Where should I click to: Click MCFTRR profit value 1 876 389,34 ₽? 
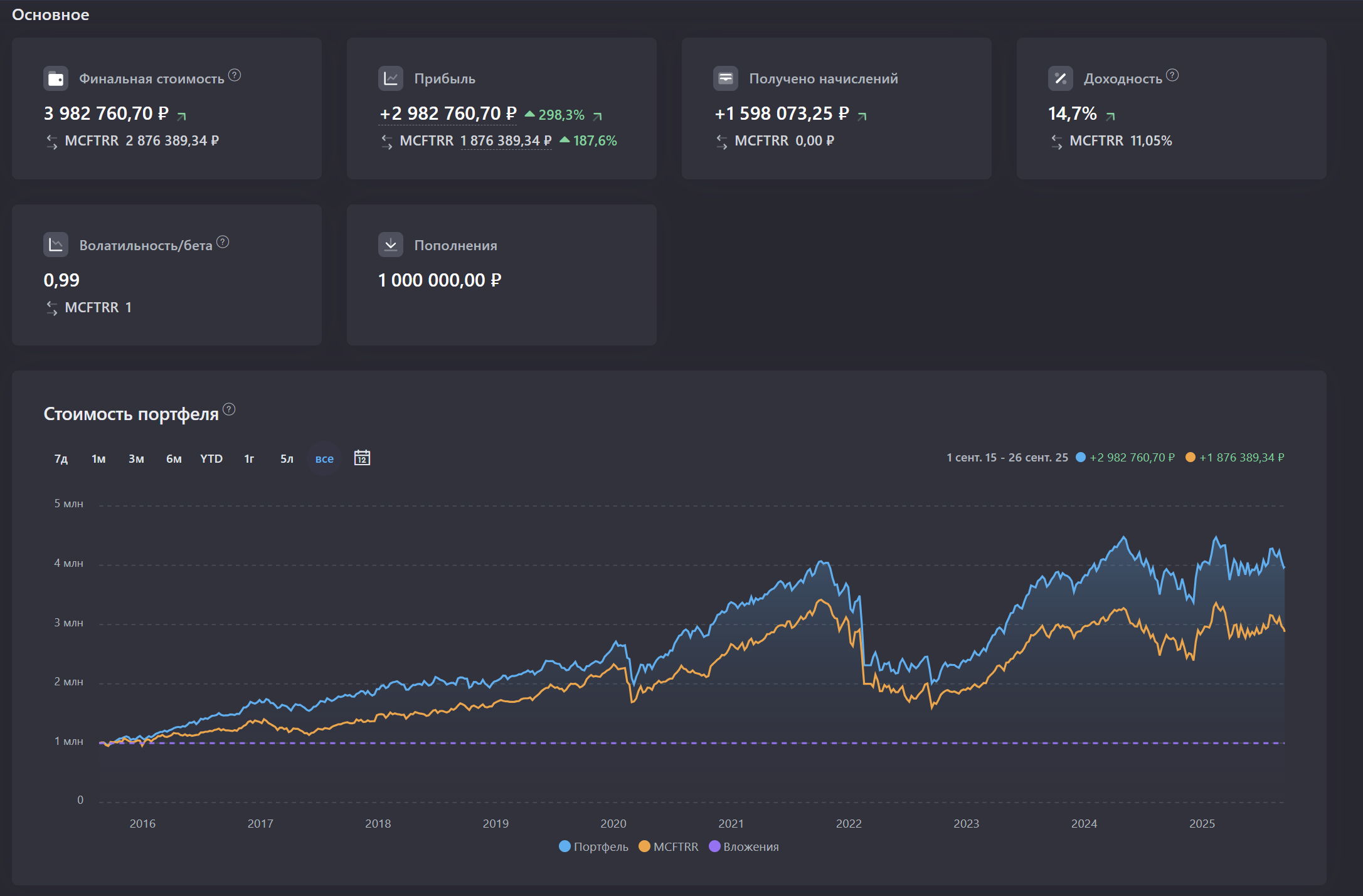point(506,141)
